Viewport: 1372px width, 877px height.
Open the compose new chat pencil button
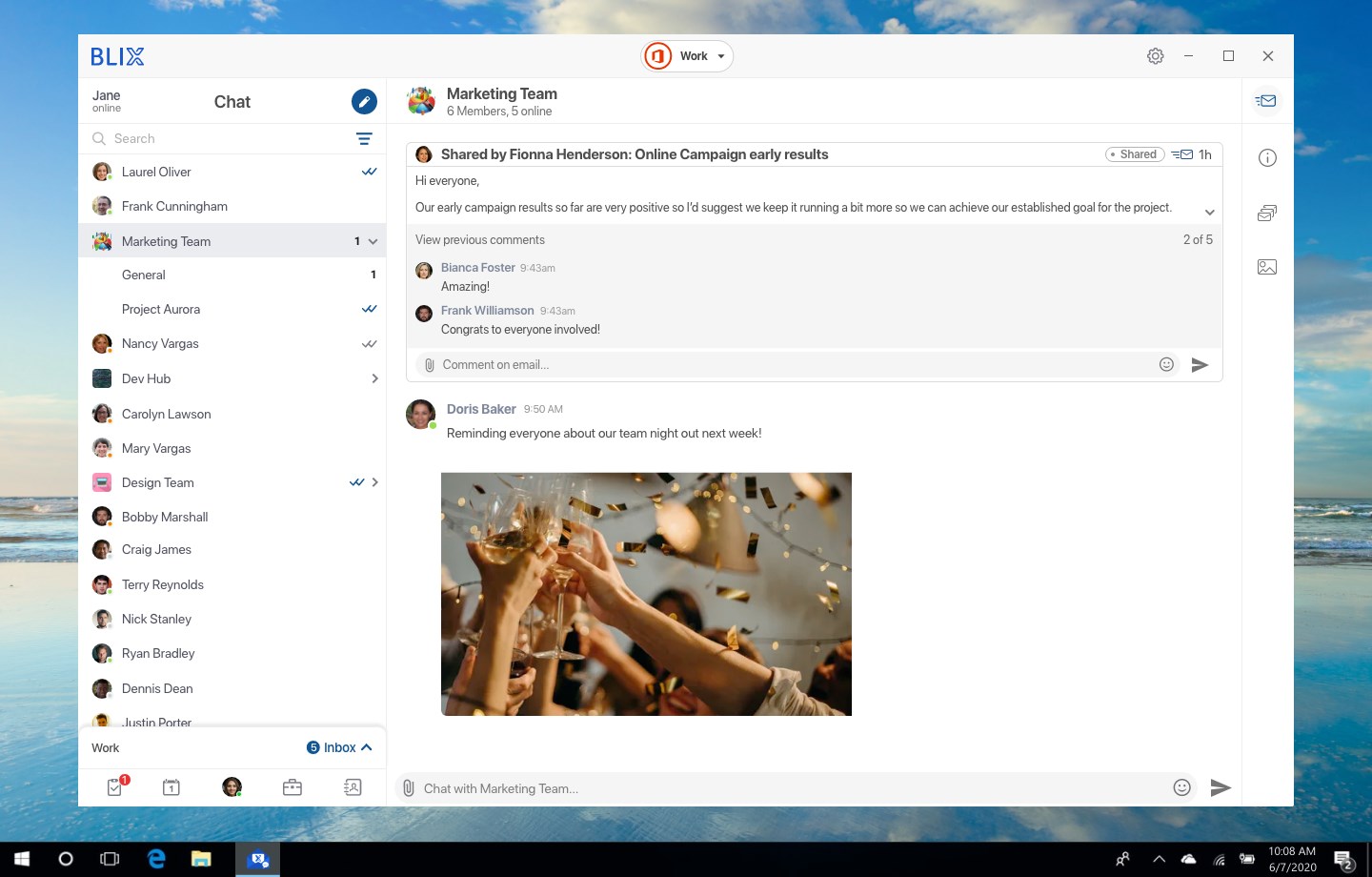(364, 101)
